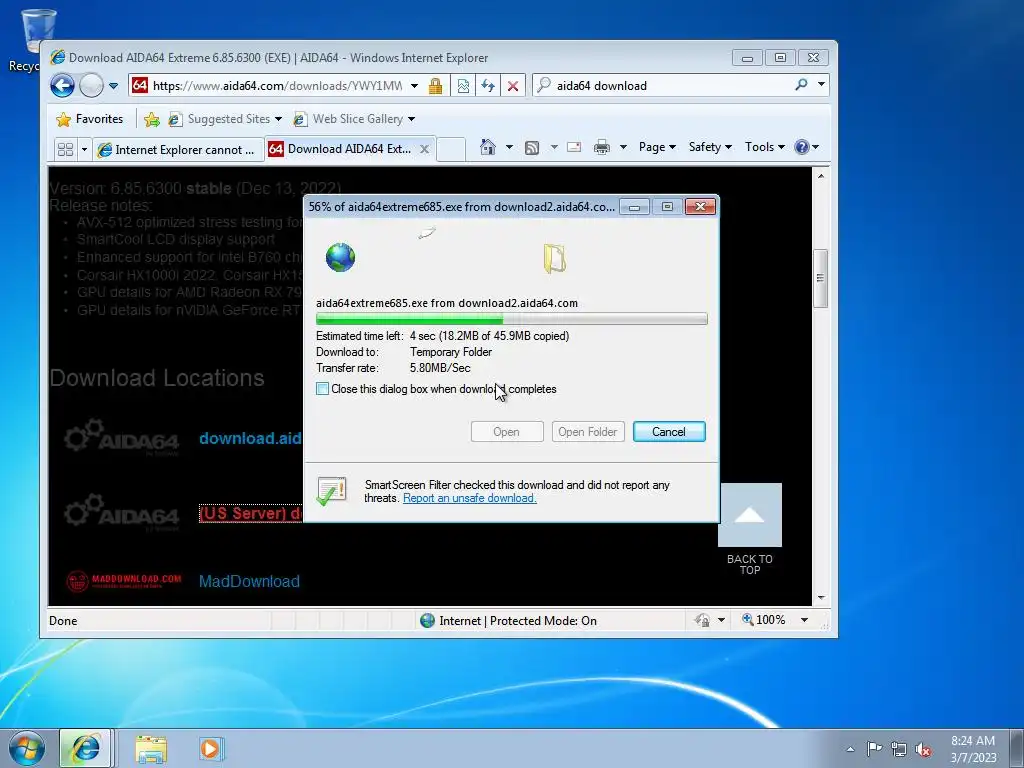Click the scrollbar down arrow
This screenshot has height=768, width=1024.
821,598
